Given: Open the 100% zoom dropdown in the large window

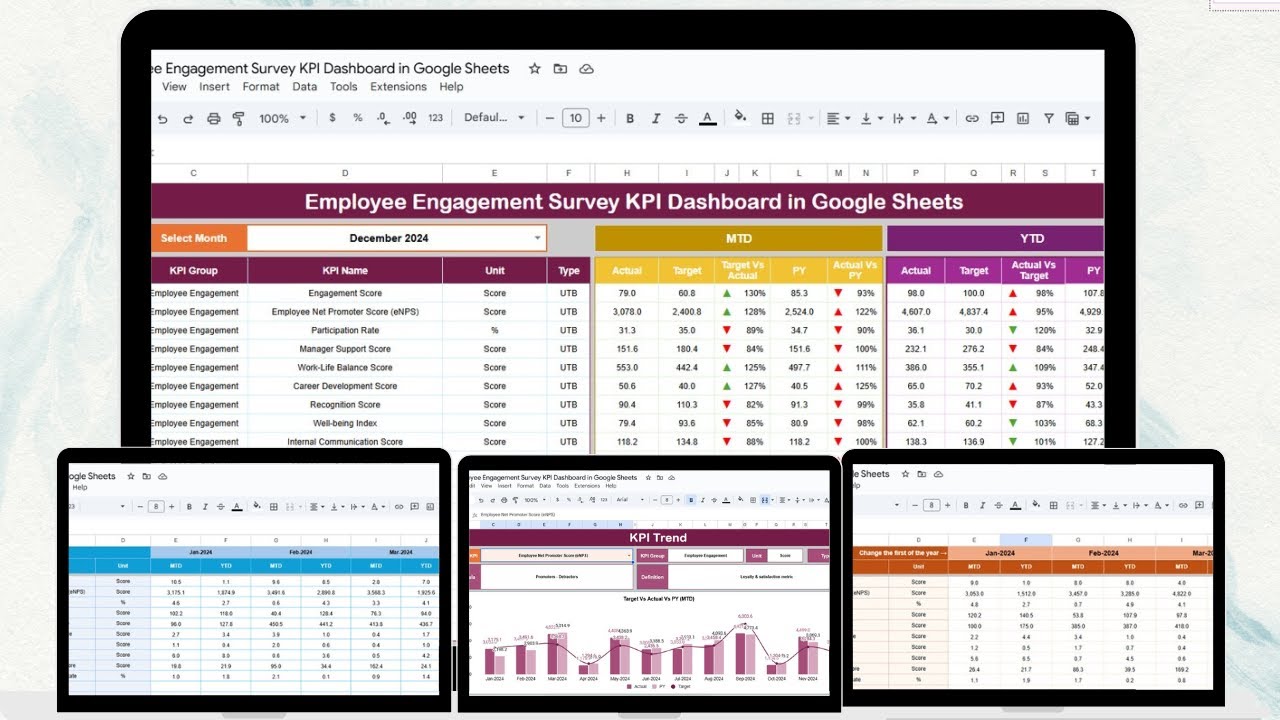Looking at the screenshot, I should [x=283, y=118].
